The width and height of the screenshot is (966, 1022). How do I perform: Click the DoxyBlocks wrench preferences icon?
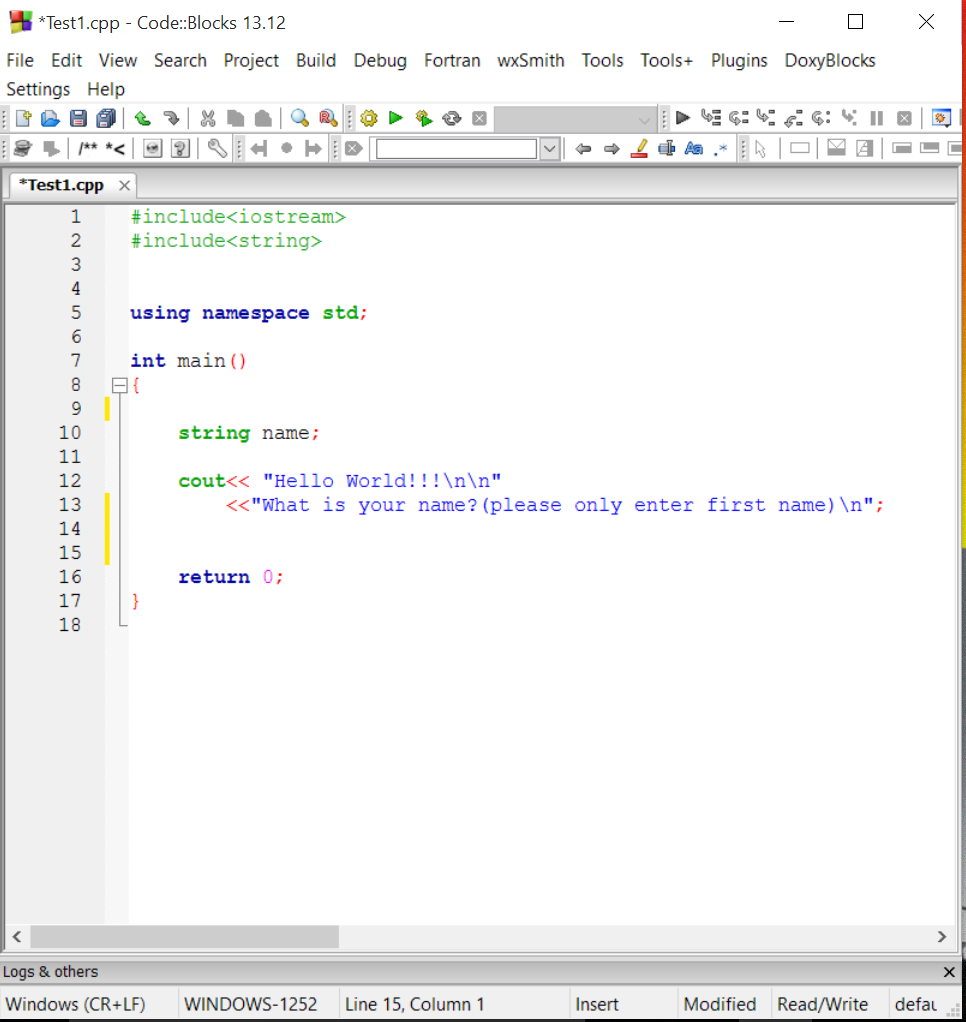(x=217, y=149)
